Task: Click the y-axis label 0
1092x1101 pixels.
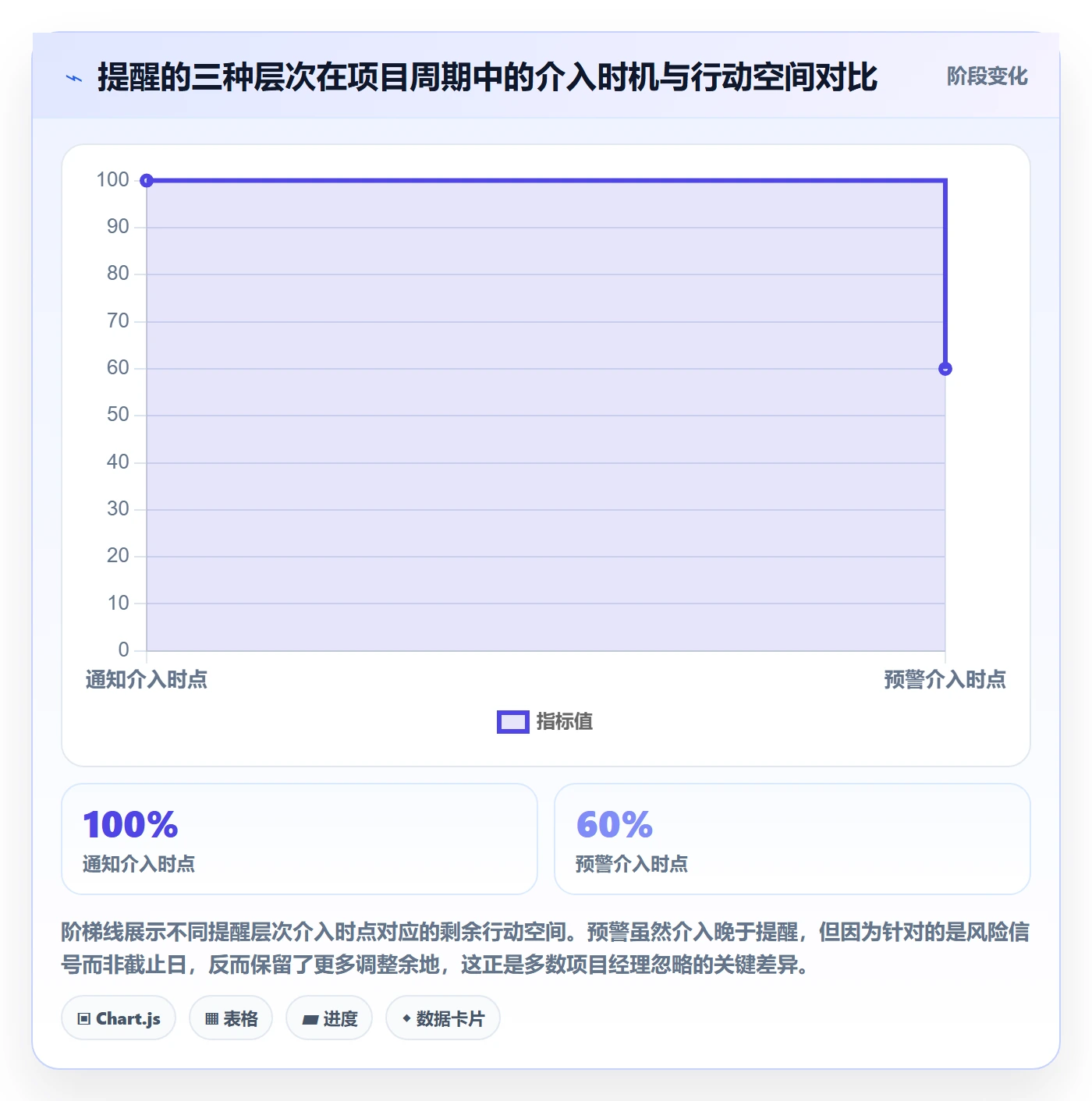Action: click(x=124, y=650)
